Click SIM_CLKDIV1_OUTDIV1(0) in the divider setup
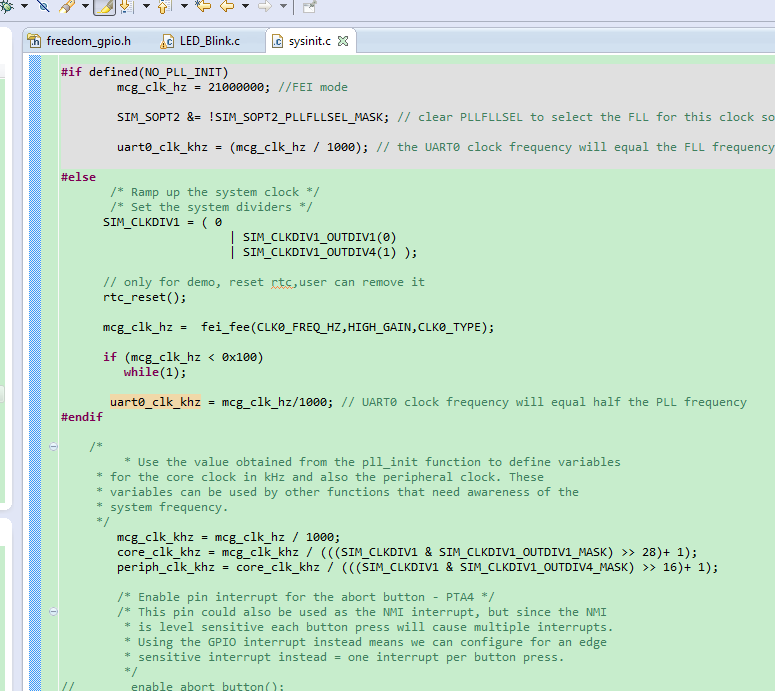This screenshot has width=775, height=691. point(319,237)
